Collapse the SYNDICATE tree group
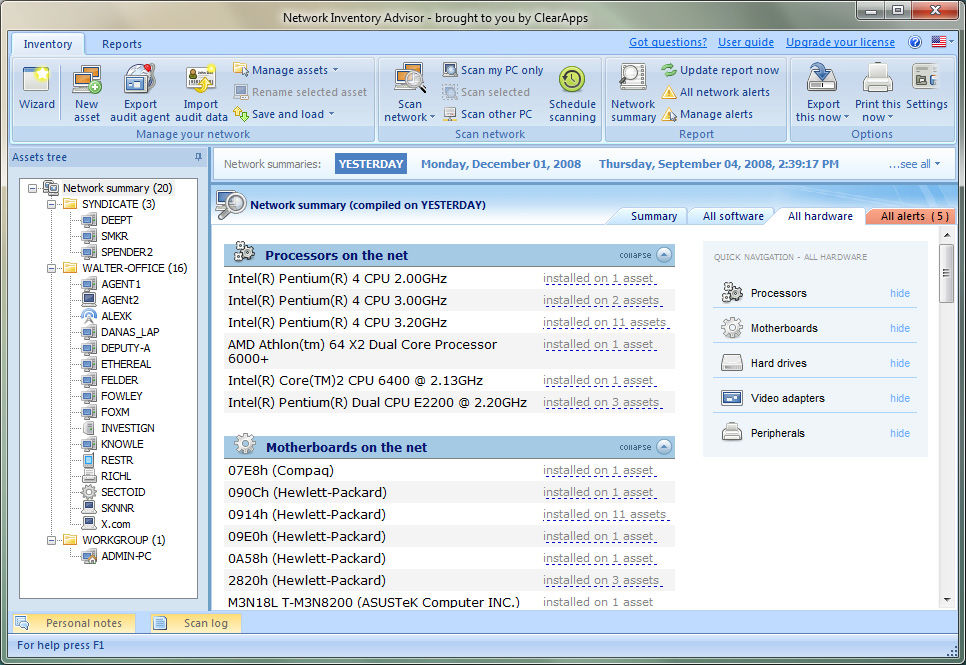 click(51, 204)
